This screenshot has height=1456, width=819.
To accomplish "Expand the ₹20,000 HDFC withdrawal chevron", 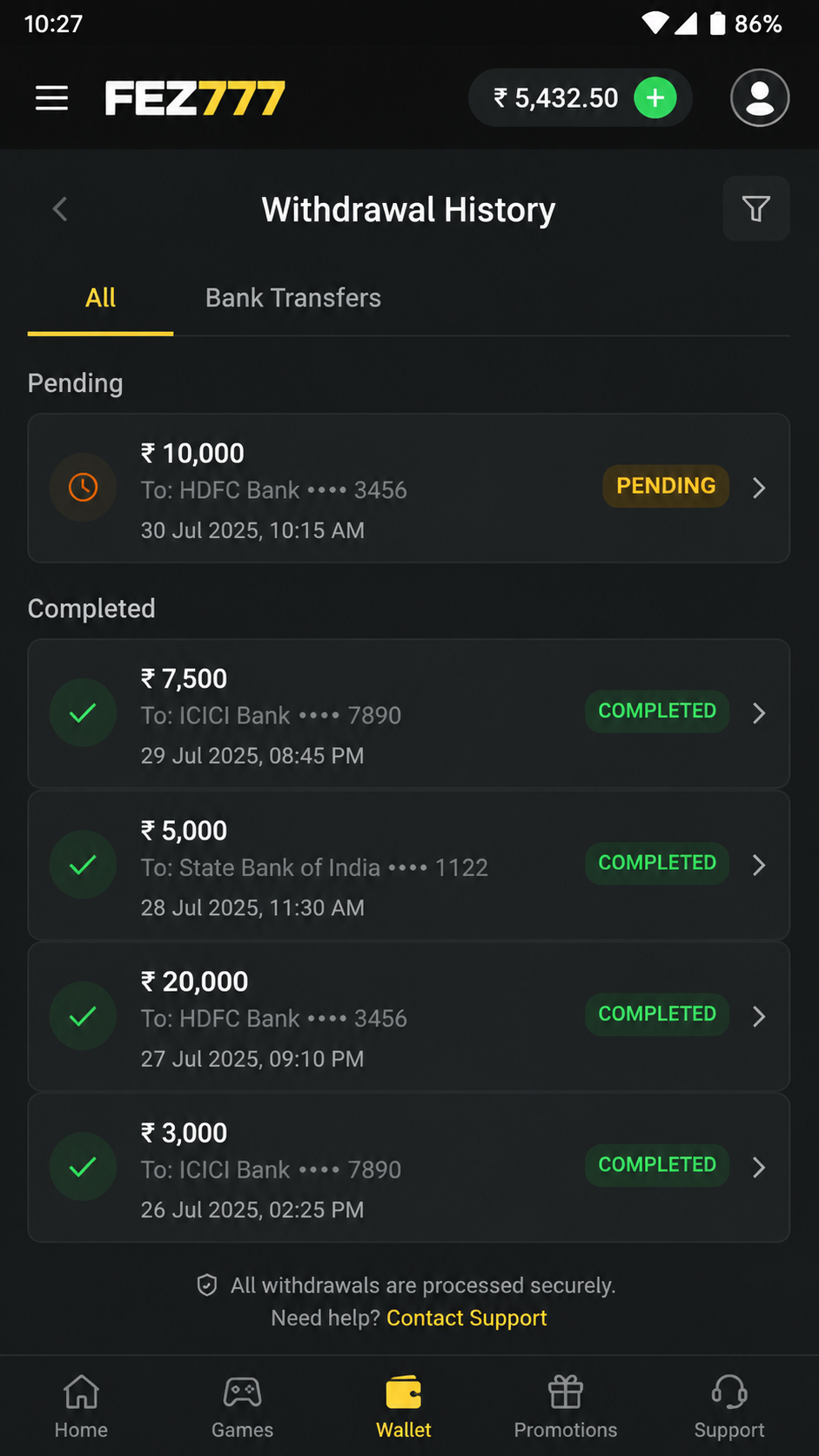I will (759, 1016).
